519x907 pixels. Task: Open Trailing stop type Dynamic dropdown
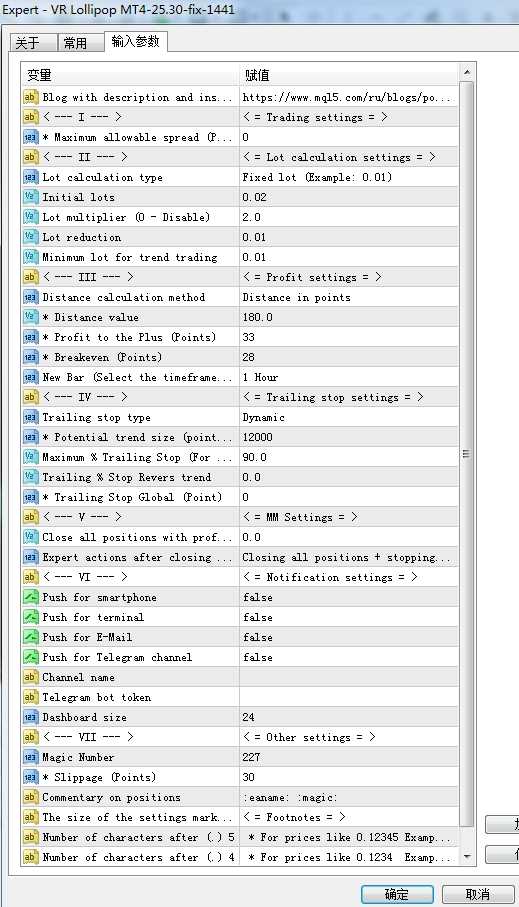pyautogui.click(x=349, y=417)
